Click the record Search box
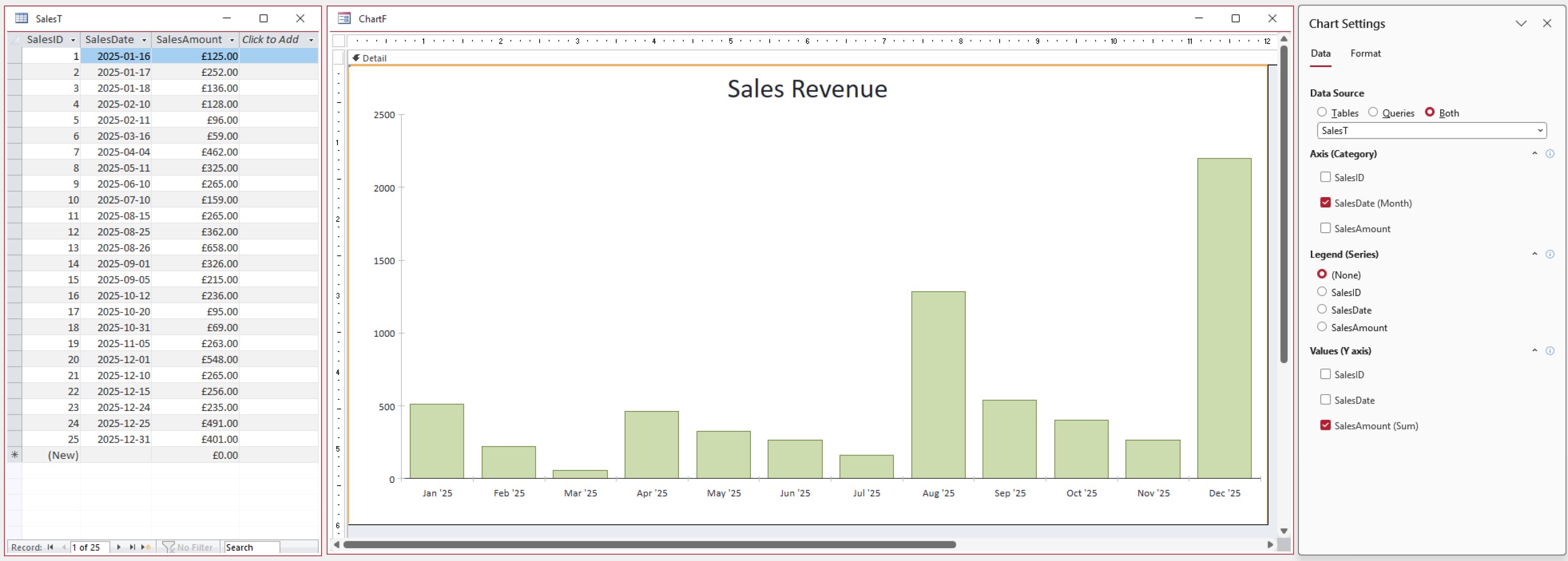 coord(251,547)
